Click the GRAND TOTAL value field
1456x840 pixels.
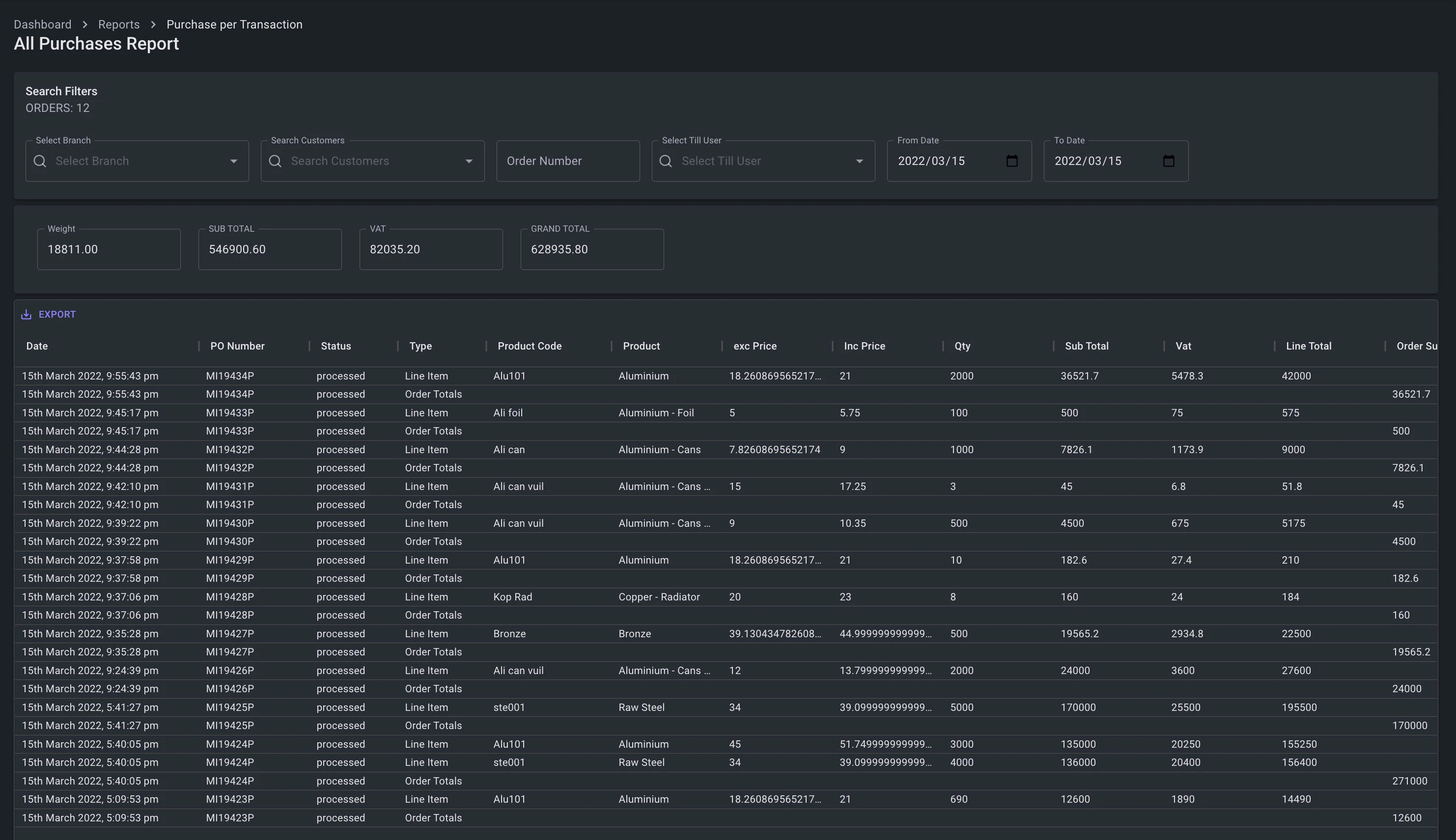591,249
